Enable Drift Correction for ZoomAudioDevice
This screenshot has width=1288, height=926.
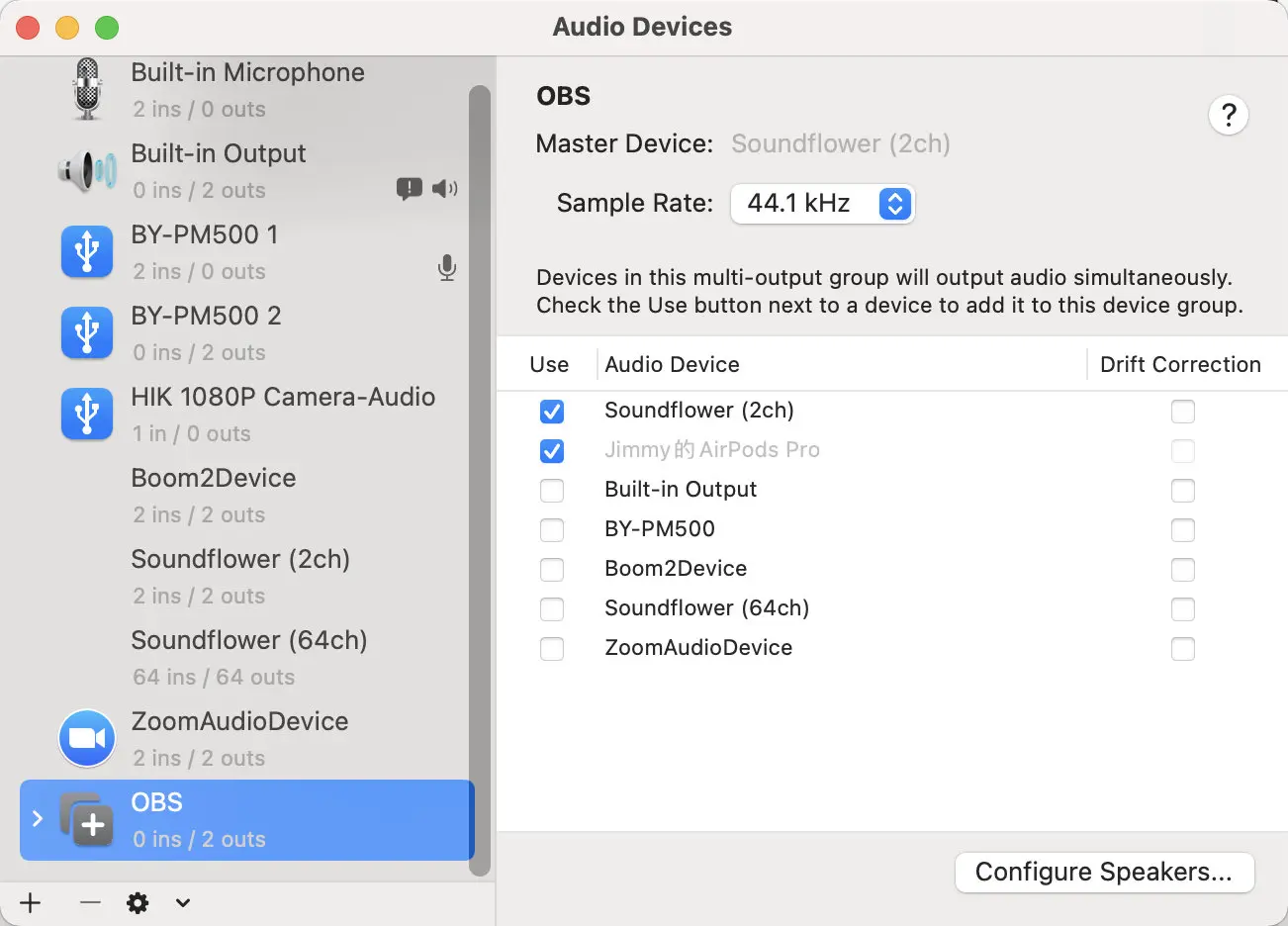tap(1183, 649)
